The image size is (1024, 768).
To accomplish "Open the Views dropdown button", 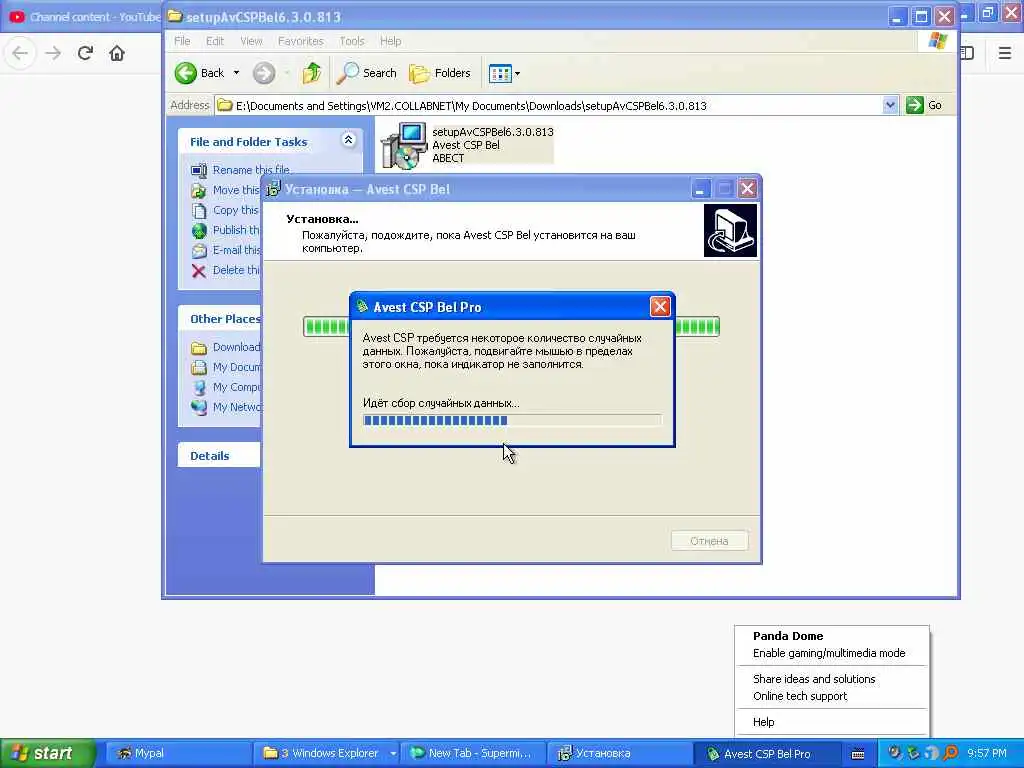I will tap(505, 74).
